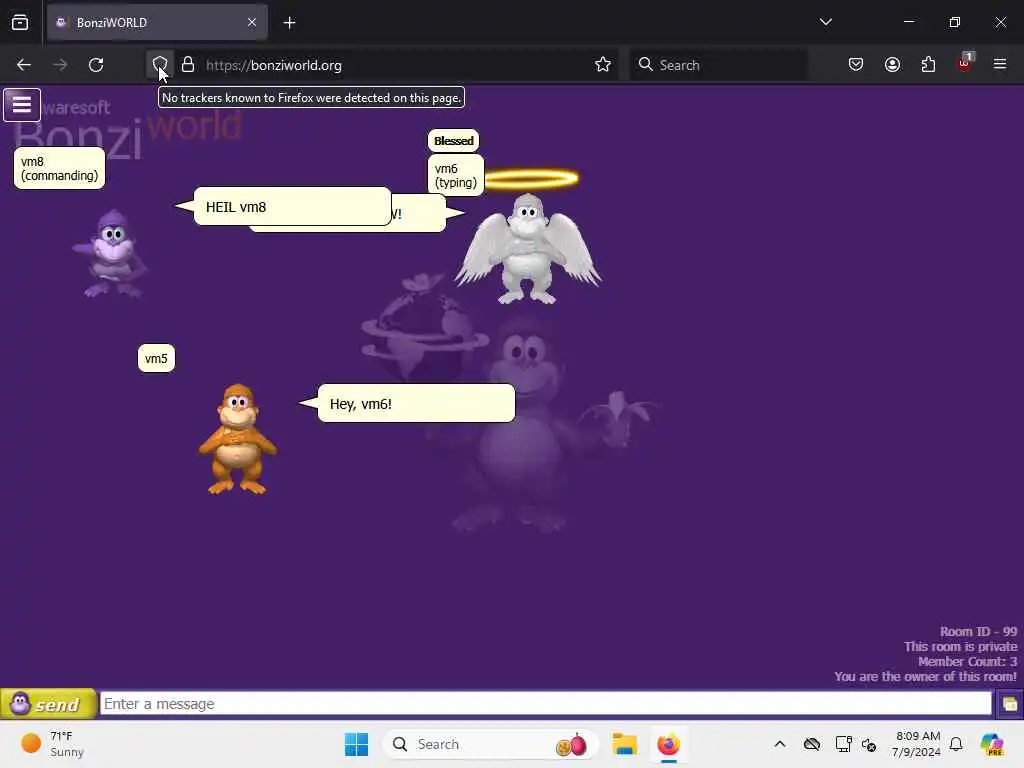Click the cloud sync tray icon
This screenshot has height=768, width=1024.
coord(812,744)
